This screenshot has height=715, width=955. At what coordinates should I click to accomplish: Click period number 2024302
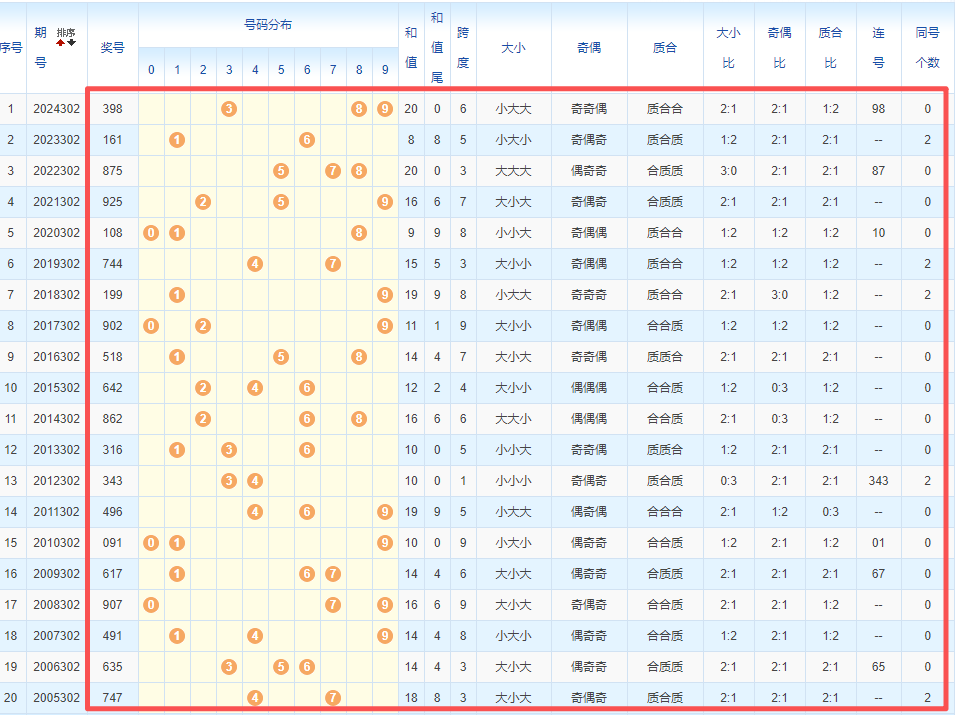(x=57, y=109)
